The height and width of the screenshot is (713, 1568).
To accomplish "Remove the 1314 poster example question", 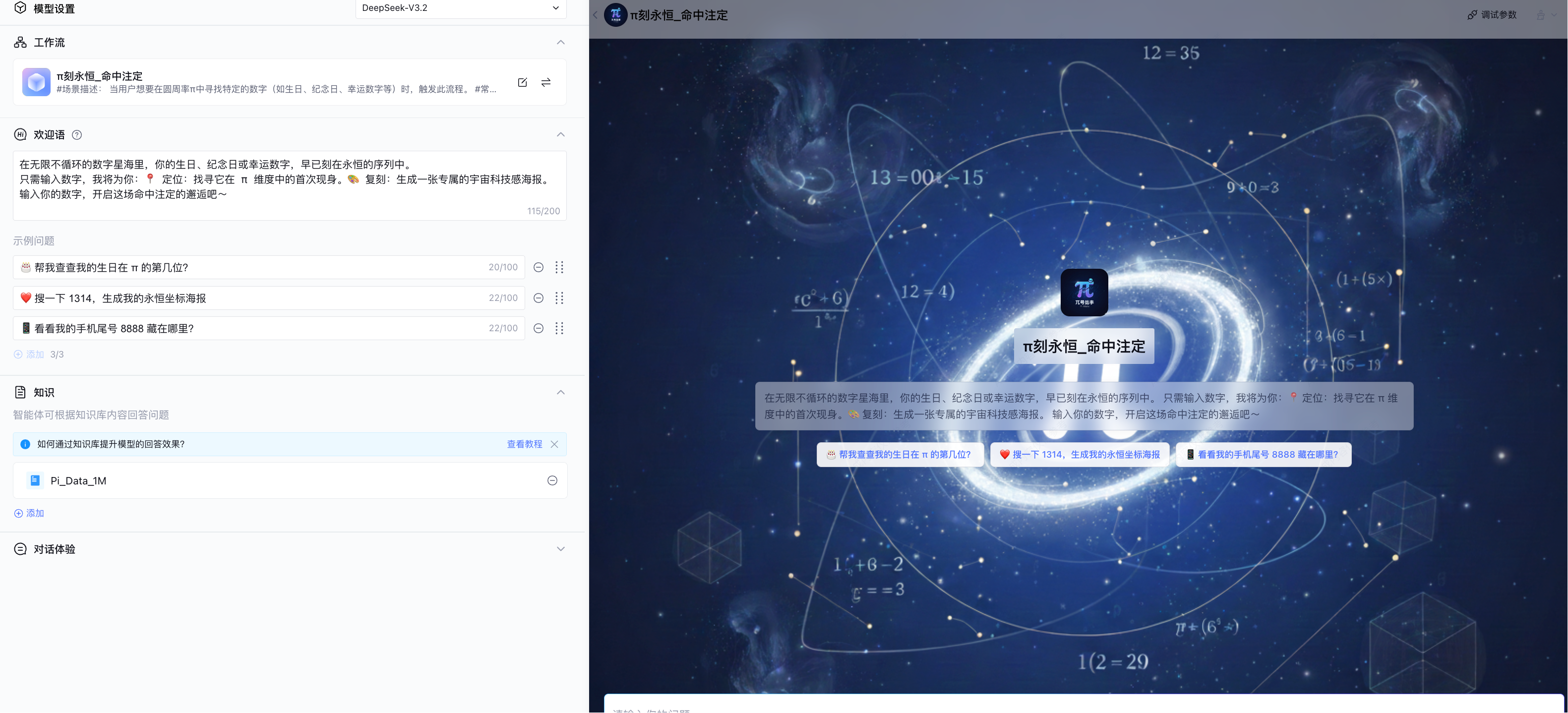I will pos(539,298).
